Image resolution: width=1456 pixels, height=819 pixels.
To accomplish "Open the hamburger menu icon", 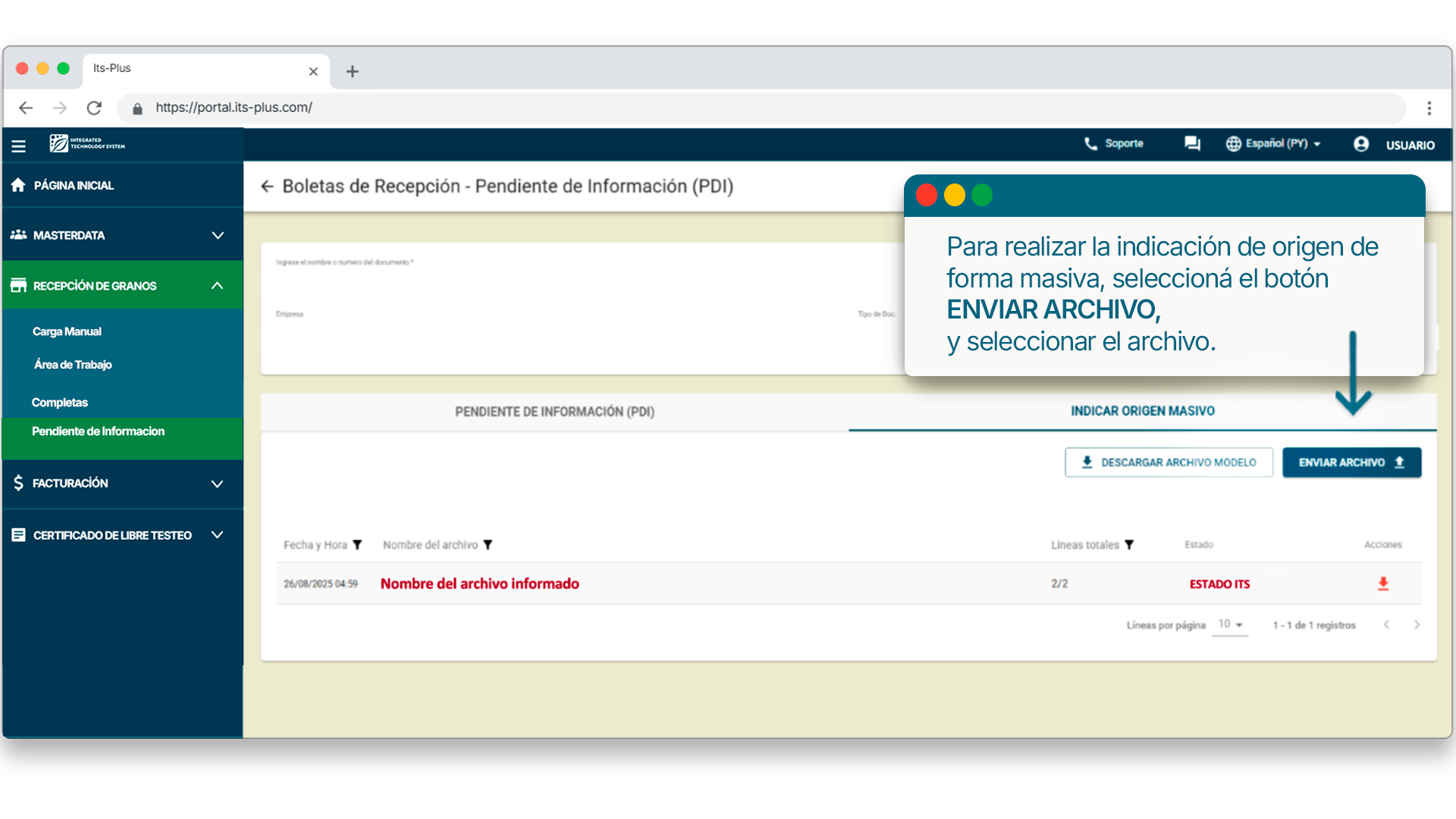I will pyautogui.click(x=19, y=146).
